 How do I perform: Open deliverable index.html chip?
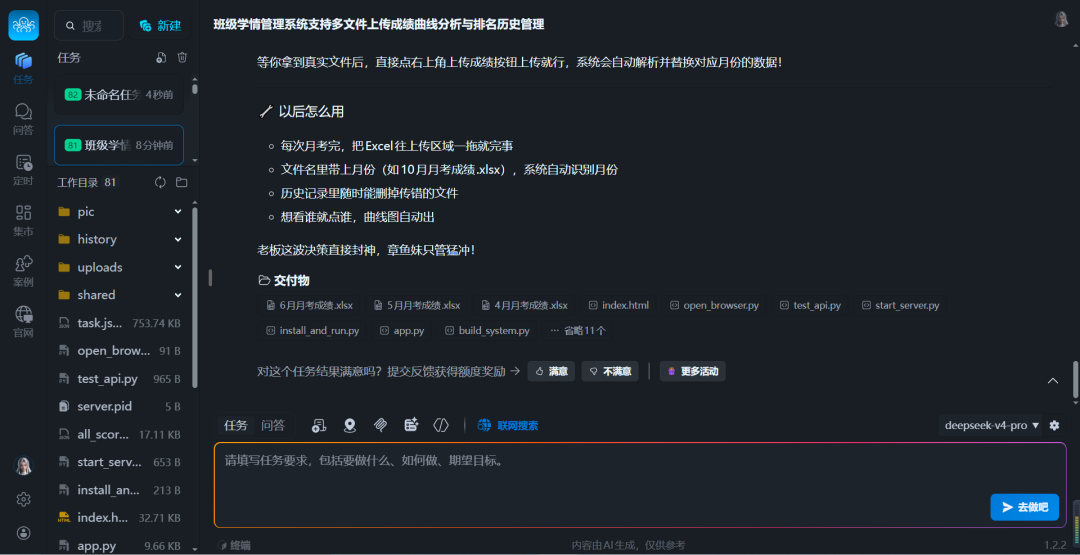tap(619, 305)
